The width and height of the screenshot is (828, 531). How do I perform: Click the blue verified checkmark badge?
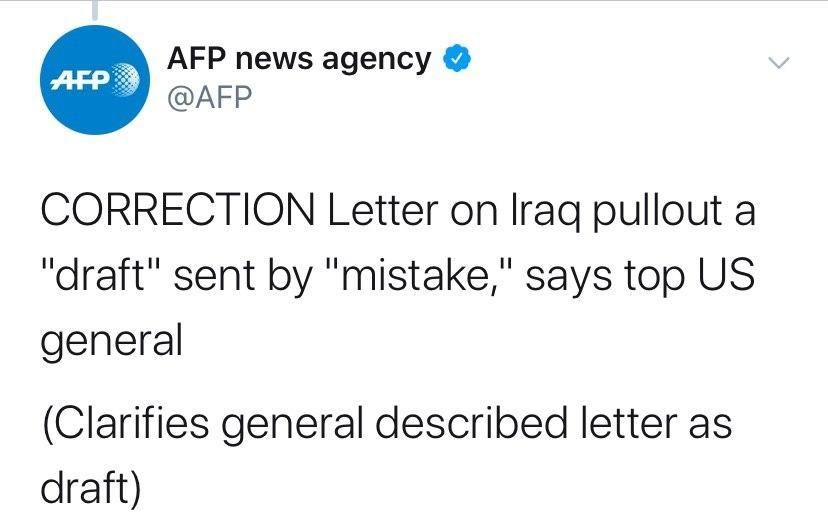click(x=456, y=59)
